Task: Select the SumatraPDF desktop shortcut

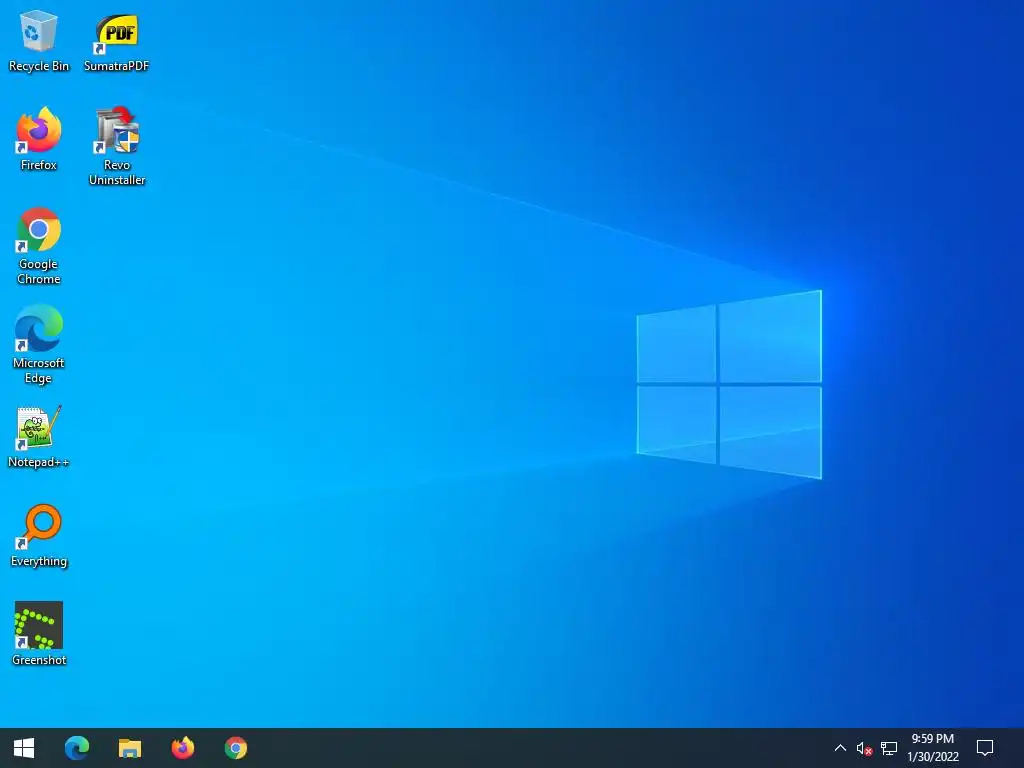Action: coord(116,40)
